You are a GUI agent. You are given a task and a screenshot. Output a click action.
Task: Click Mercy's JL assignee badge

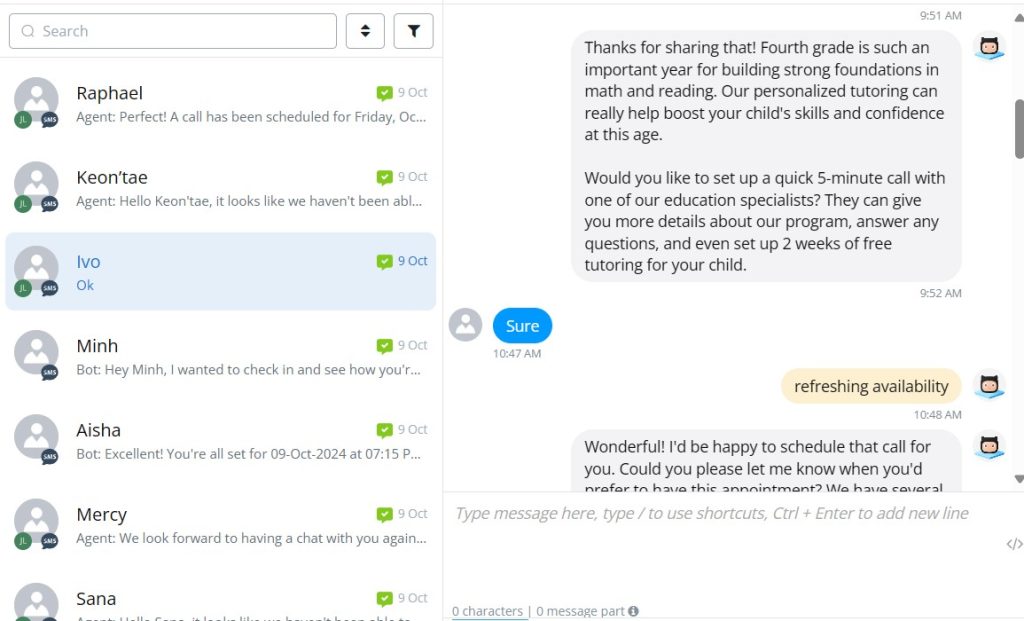click(22, 541)
